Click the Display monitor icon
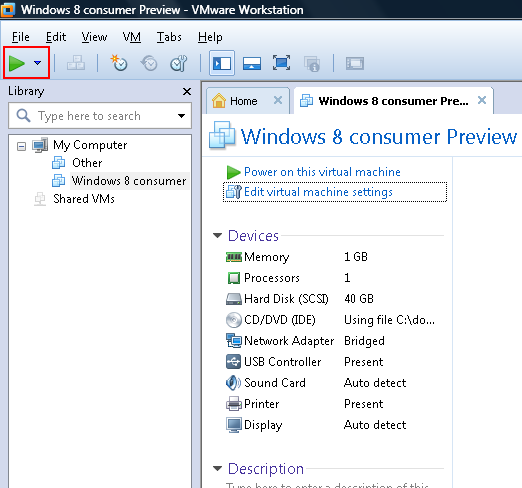Screen dimensions: 522x488 click(234, 425)
